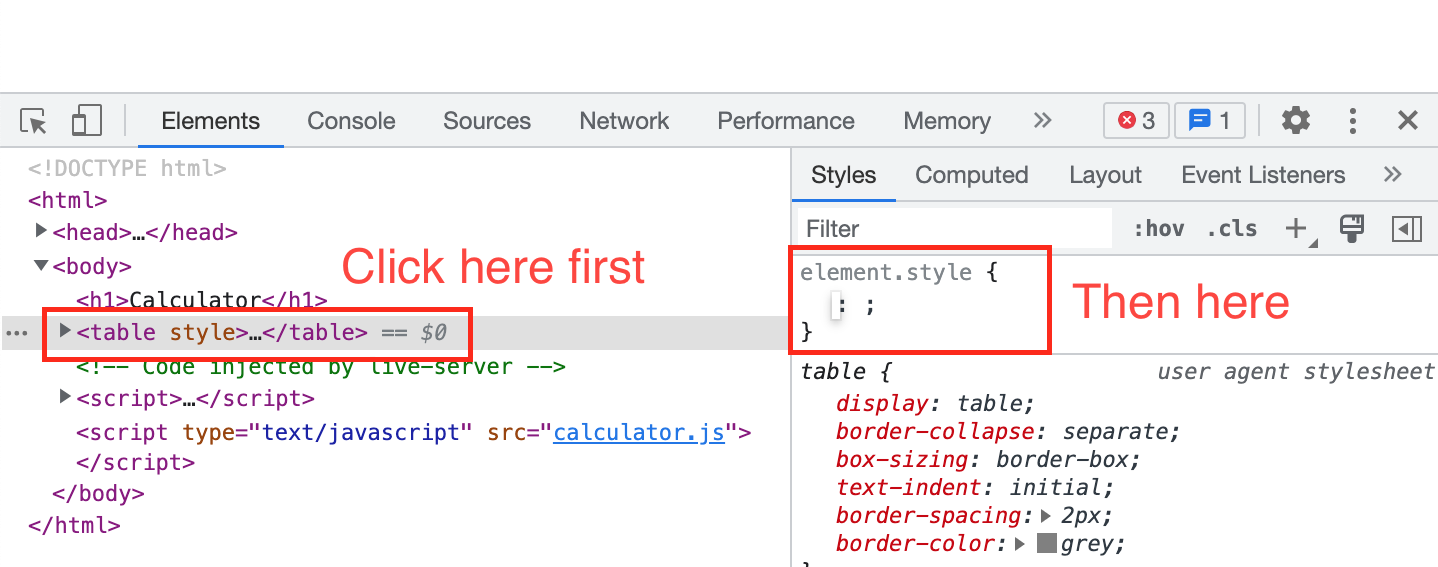1438x567 pixels.
Task: Open the Sources tab
Action: coord(487,121)
